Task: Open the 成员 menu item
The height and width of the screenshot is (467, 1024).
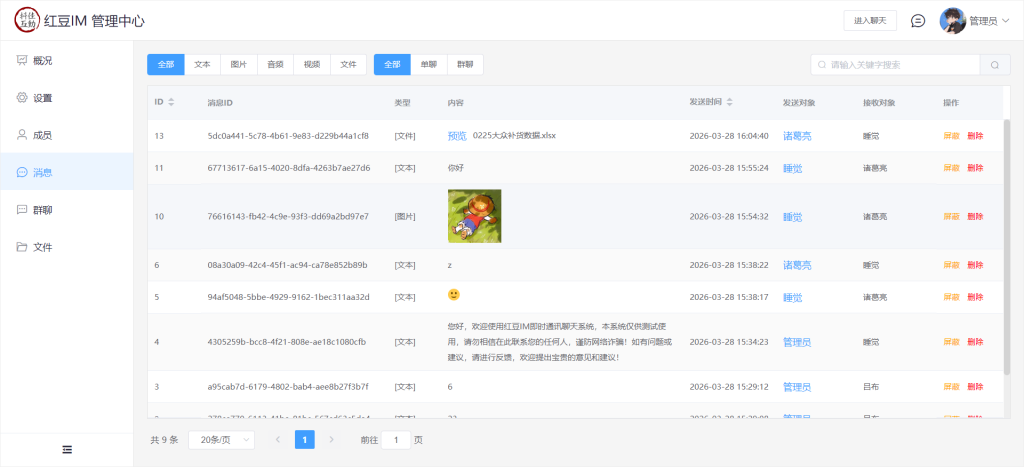Action: click(67, 135)
